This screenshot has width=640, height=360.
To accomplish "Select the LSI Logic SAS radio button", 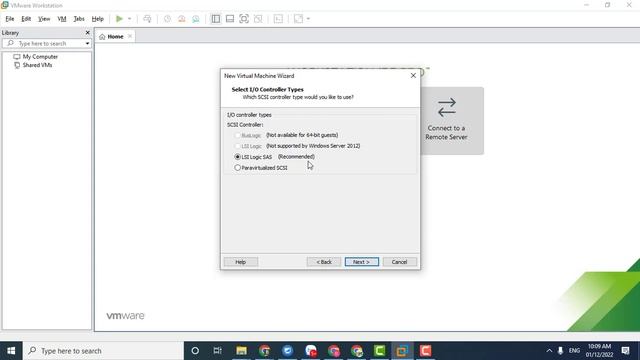I will pyautogui.click(x=238, y=157).
